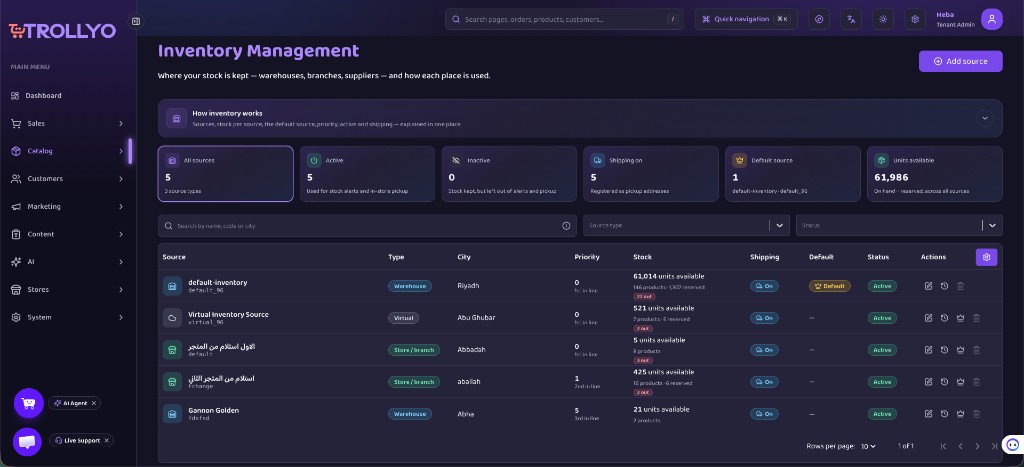Delete the Gannon Golden source
Screen dimensions: 1024x467
click(976, 413)
